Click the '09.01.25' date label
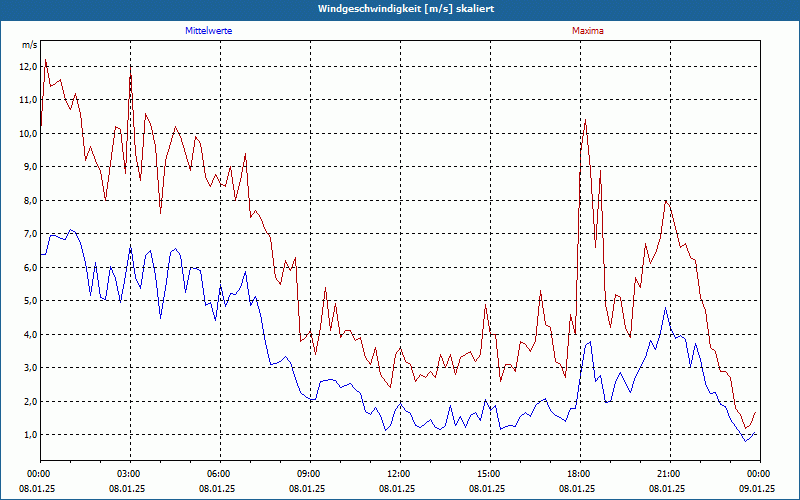Viewport: 800px width, 500px height. coord(757,488)
